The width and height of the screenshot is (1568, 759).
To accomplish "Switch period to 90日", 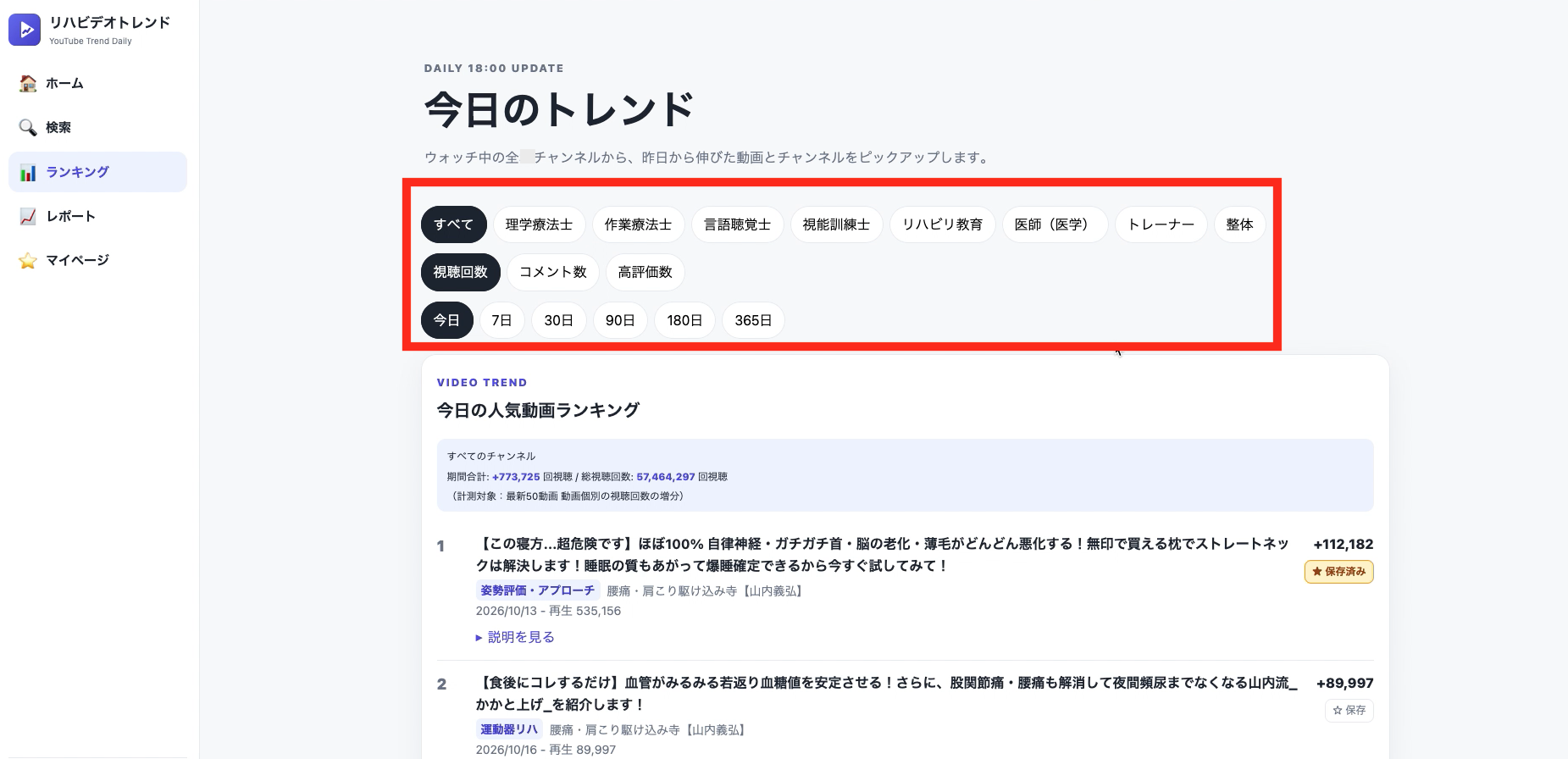I will [x=620, y=320].
